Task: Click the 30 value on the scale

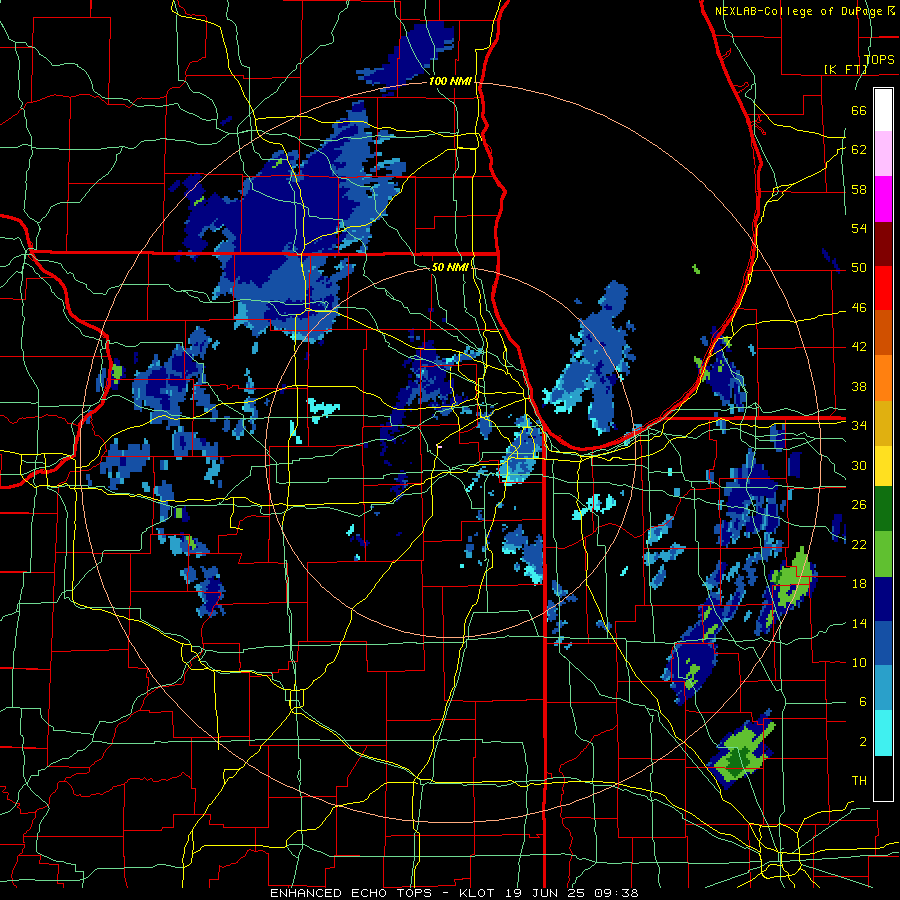Action: 859,465
